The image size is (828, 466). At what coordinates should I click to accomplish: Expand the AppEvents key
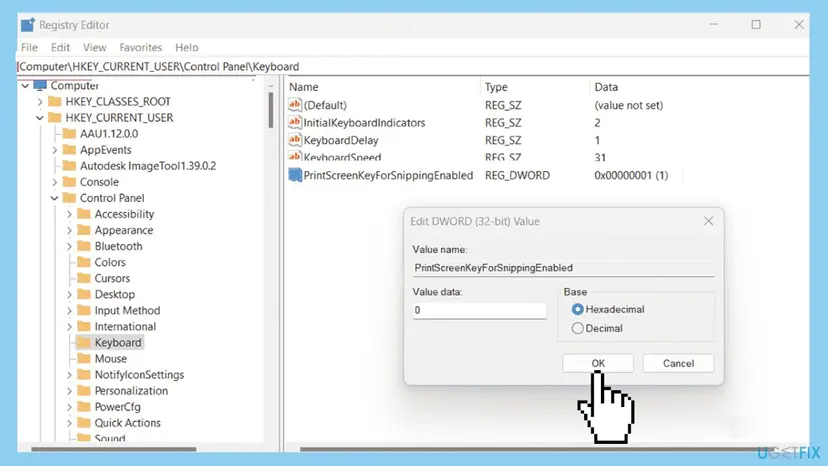[x=54, y=150]
